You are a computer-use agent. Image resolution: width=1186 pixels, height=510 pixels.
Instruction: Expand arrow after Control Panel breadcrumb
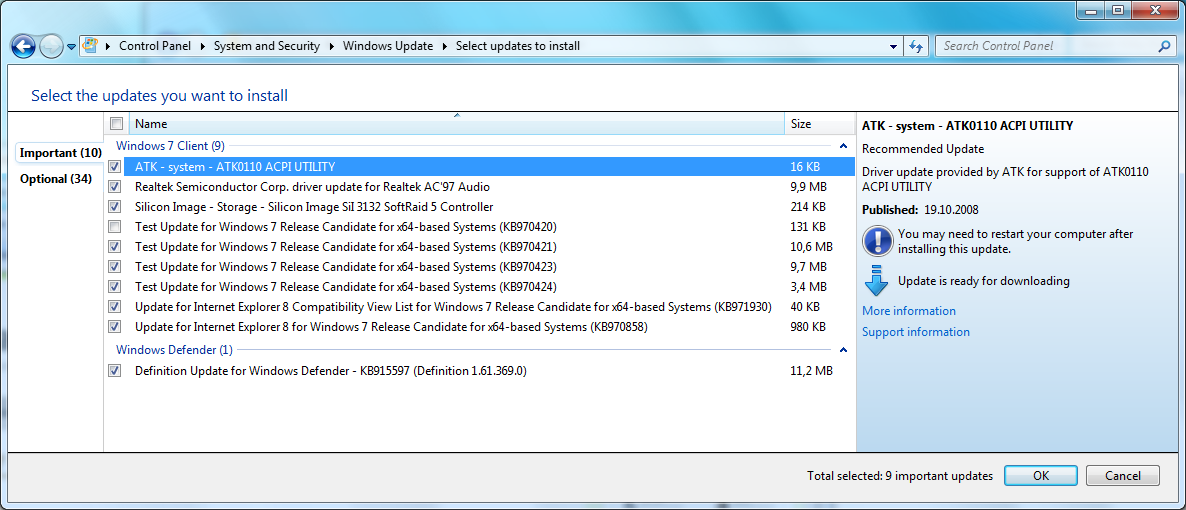[x=203, y=46]
